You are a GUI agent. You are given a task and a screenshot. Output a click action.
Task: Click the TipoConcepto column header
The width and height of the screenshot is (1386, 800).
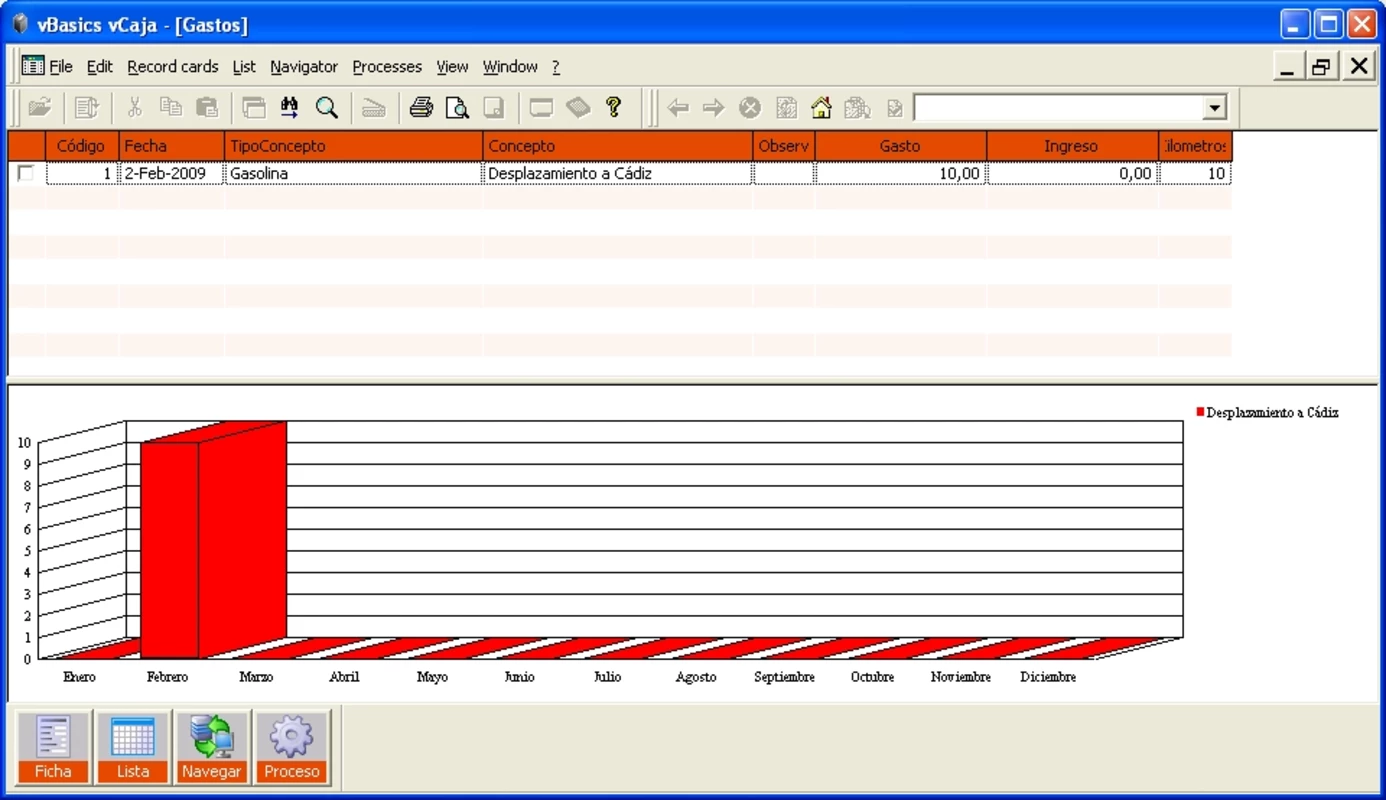pos(354,146)
